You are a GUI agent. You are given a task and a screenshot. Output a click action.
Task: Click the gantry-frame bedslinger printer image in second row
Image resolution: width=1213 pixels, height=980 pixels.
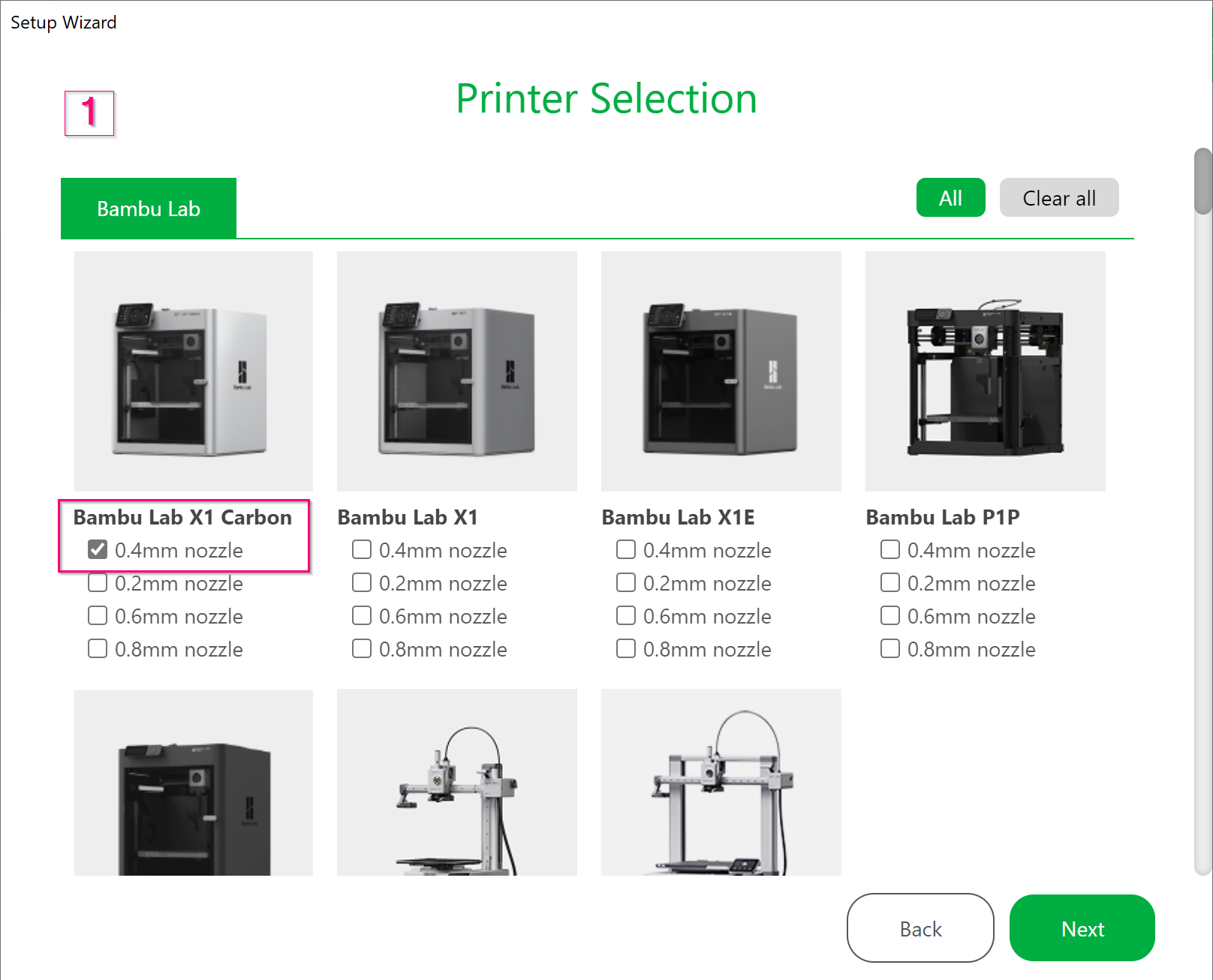[x=721, y=783]
